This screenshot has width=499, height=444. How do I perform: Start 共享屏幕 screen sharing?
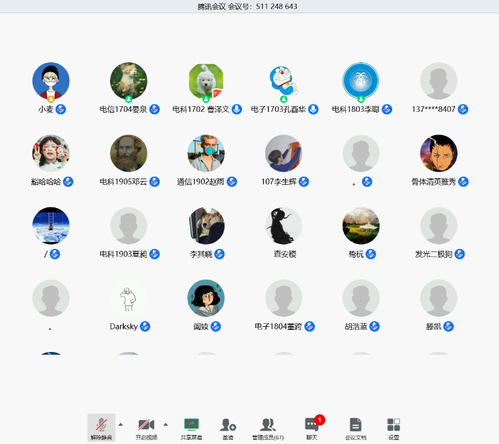(x=191, y=429)
